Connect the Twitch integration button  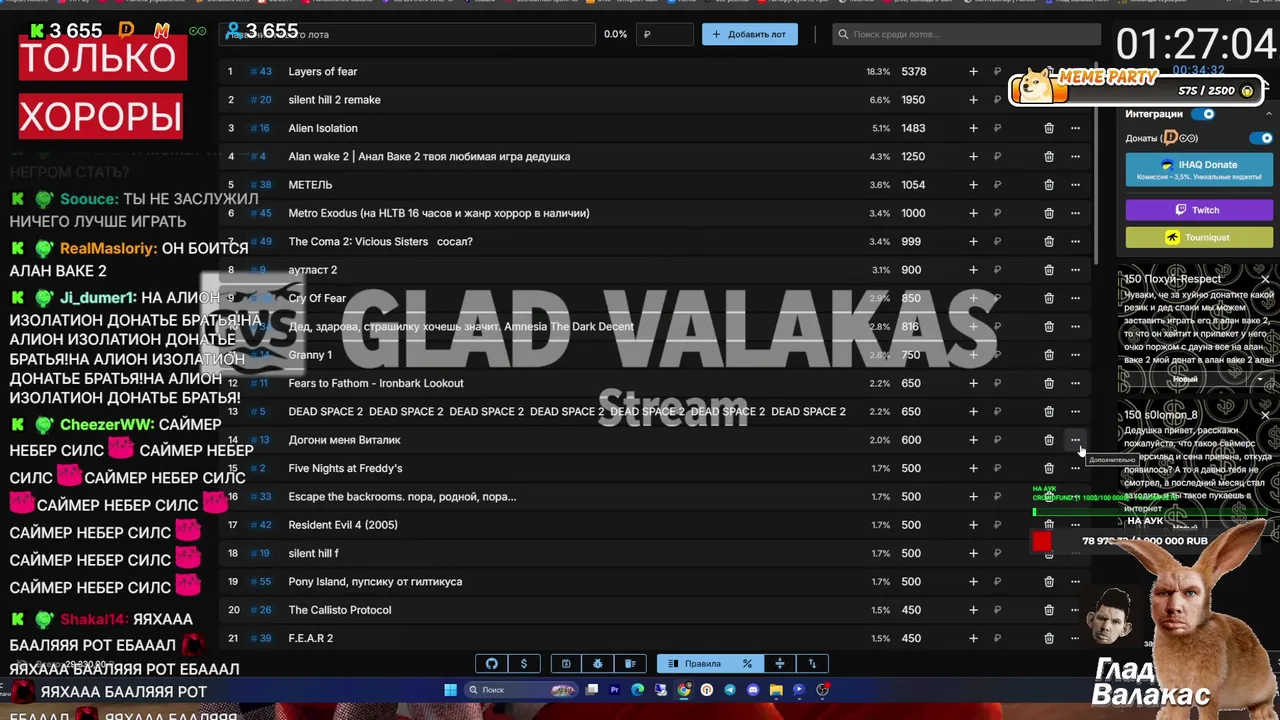[x=1199, y=210]
